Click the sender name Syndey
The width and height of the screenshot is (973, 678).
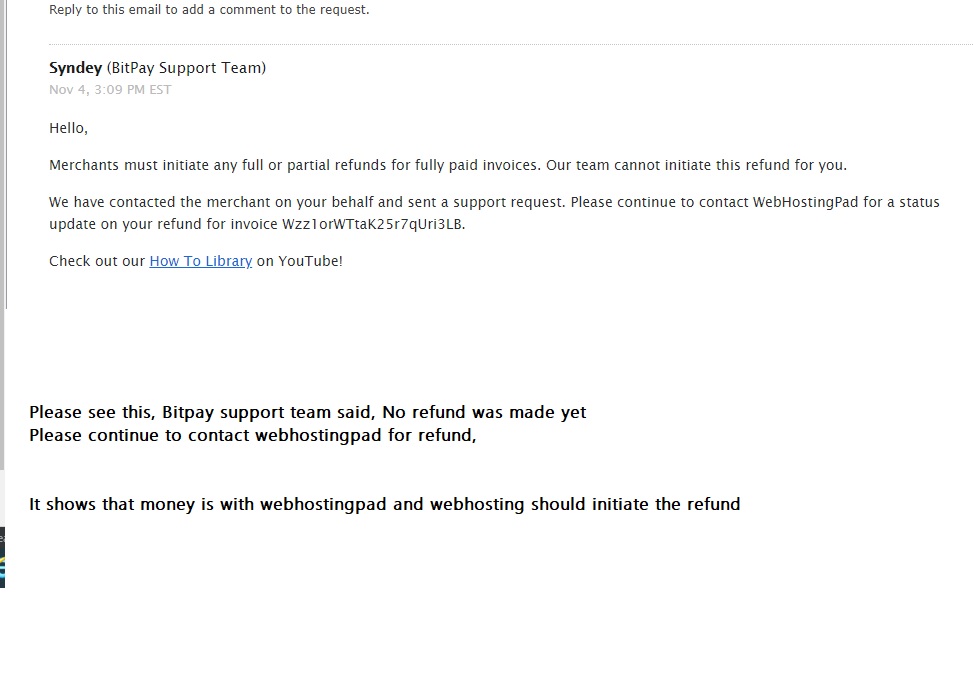(75, 68)
